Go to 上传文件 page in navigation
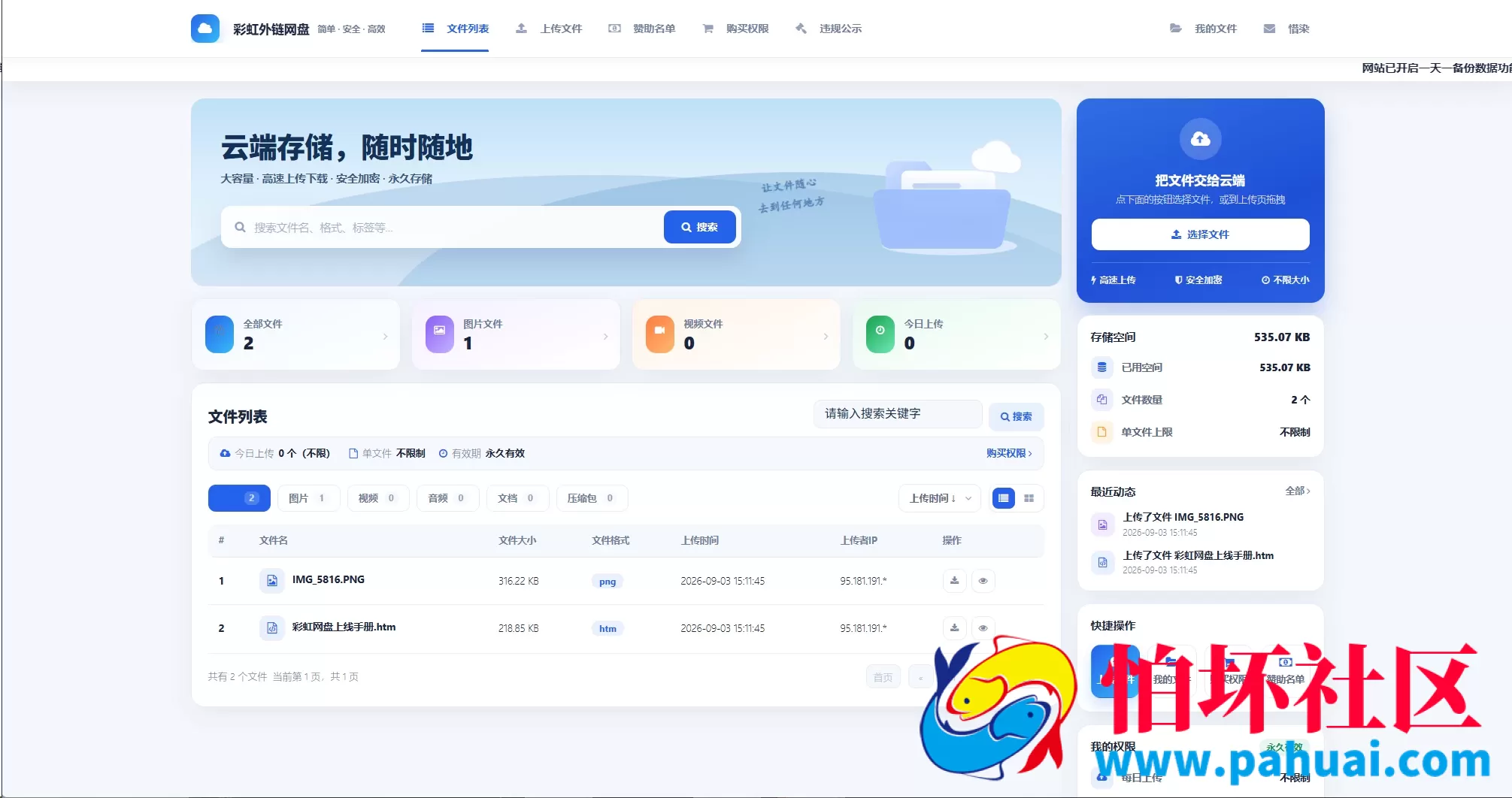 [x=549, y=29]
